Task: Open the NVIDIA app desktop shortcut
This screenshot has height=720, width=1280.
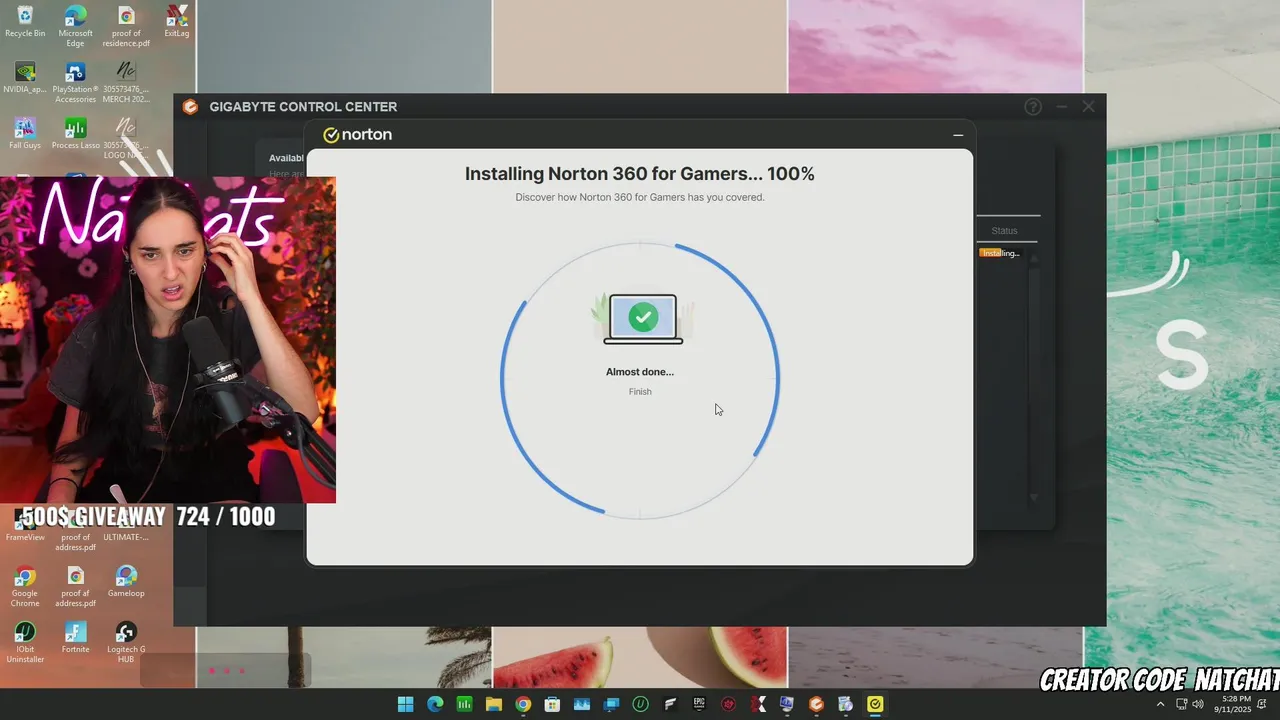Action: tap(25, 78)
